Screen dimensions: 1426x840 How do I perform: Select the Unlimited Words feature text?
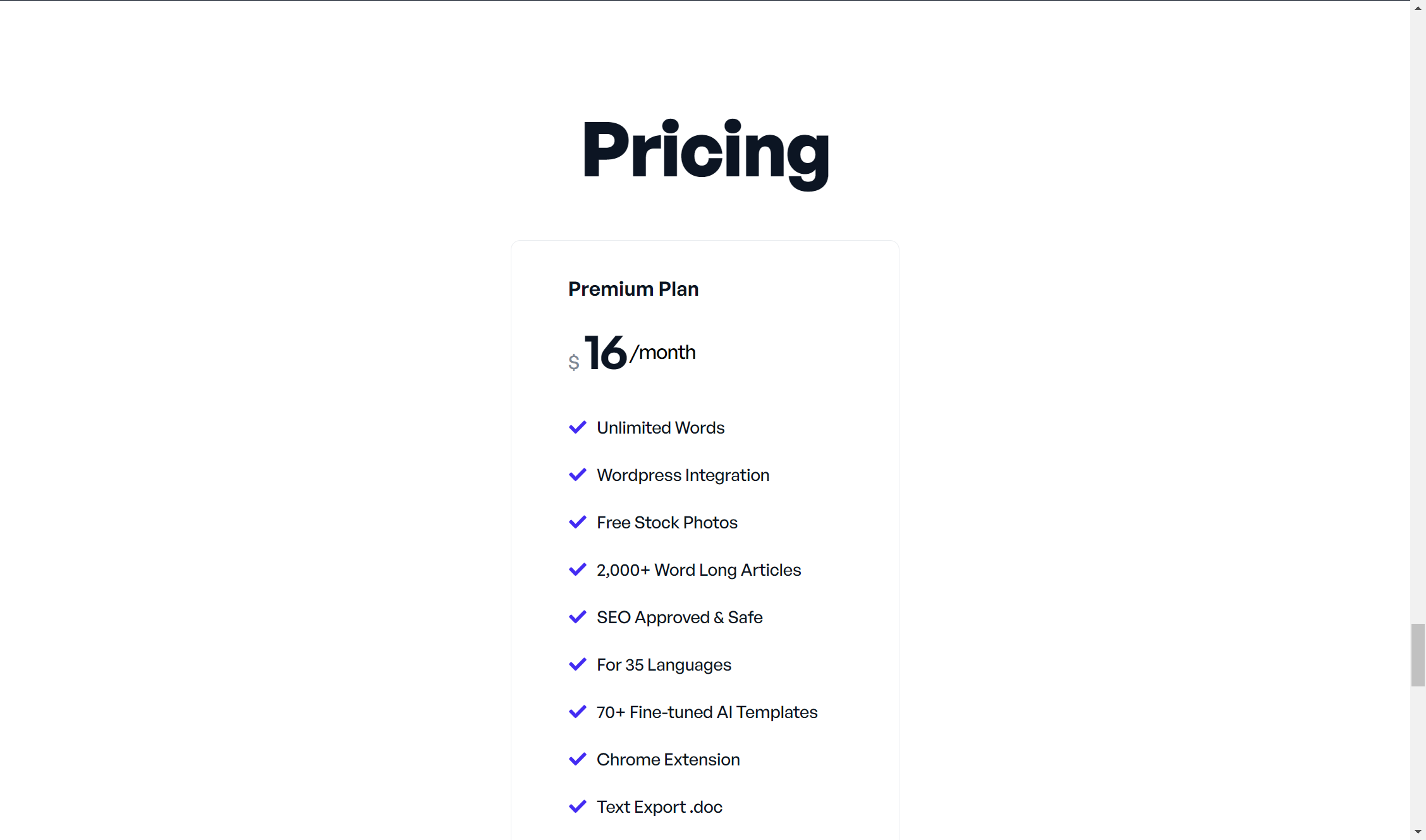pos(661,428)
